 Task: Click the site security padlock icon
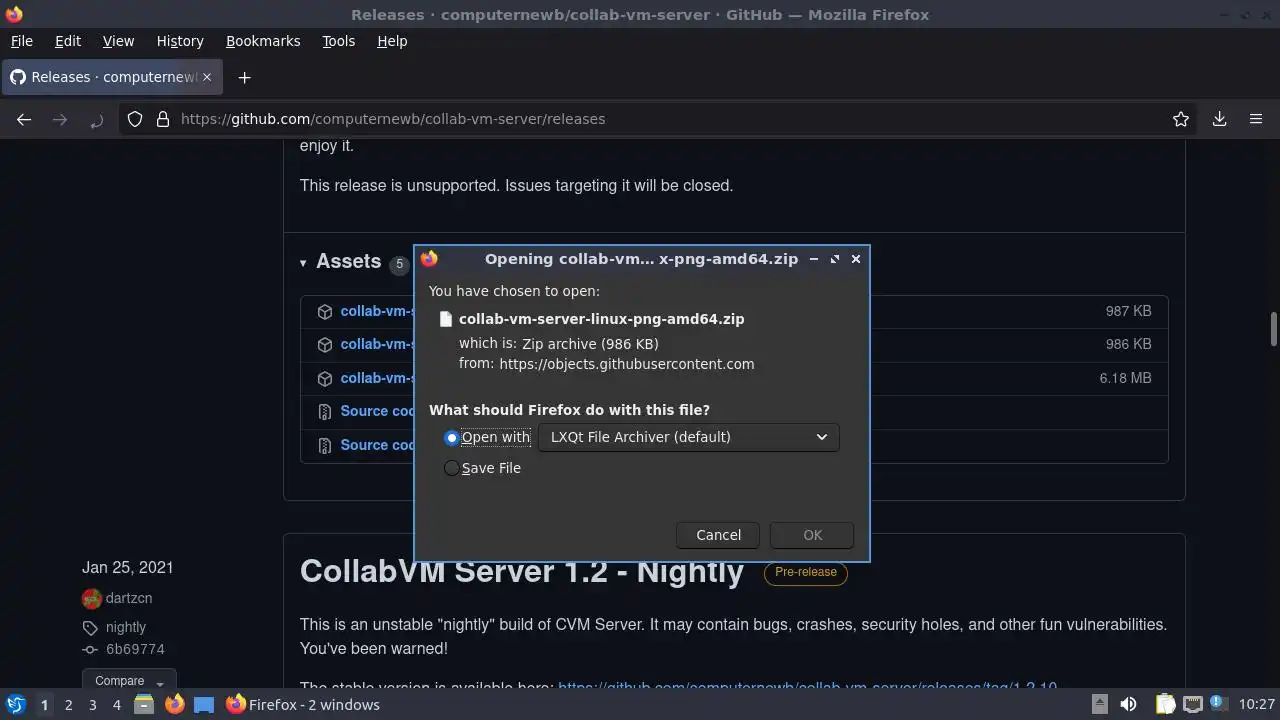pos(163,119)
